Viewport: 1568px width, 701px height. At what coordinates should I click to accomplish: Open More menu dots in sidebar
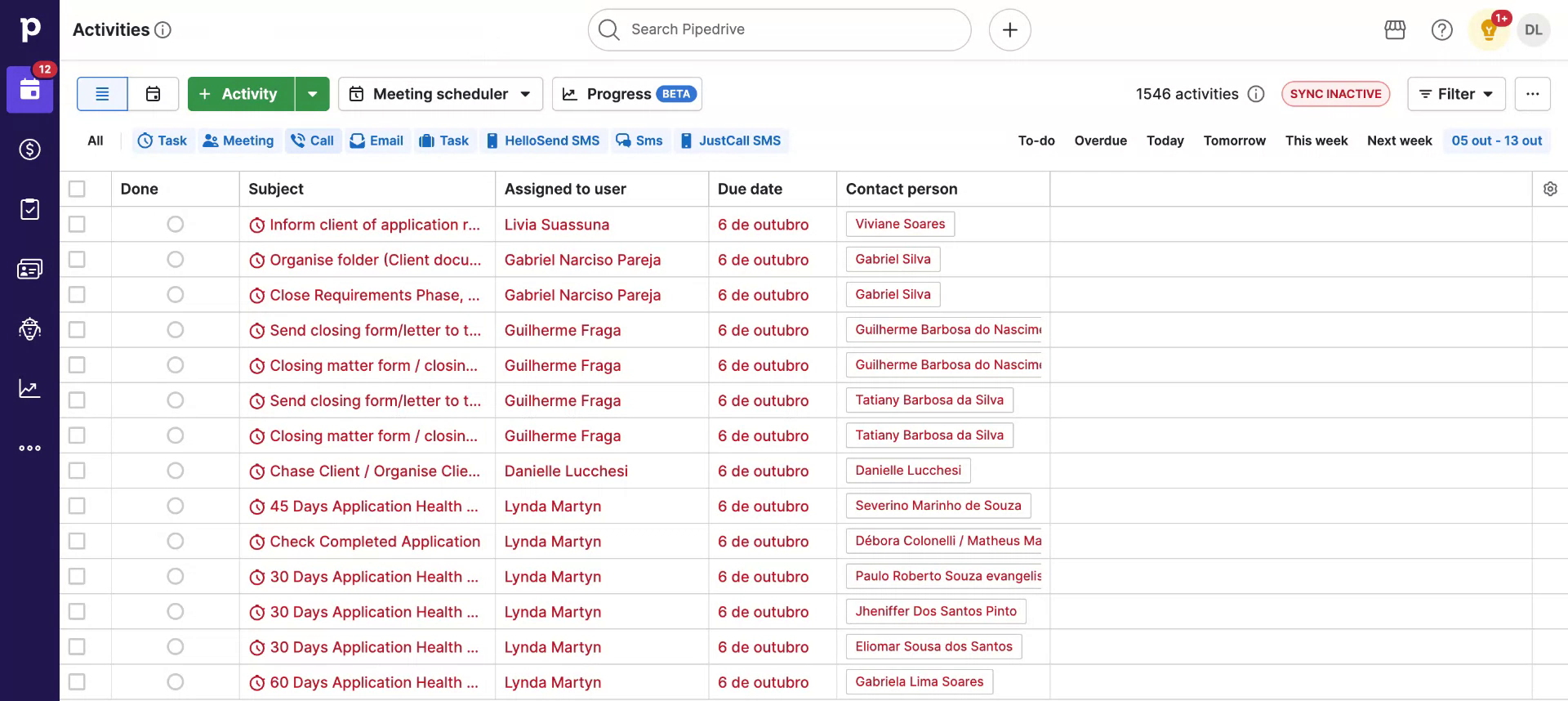pos(29,448)
